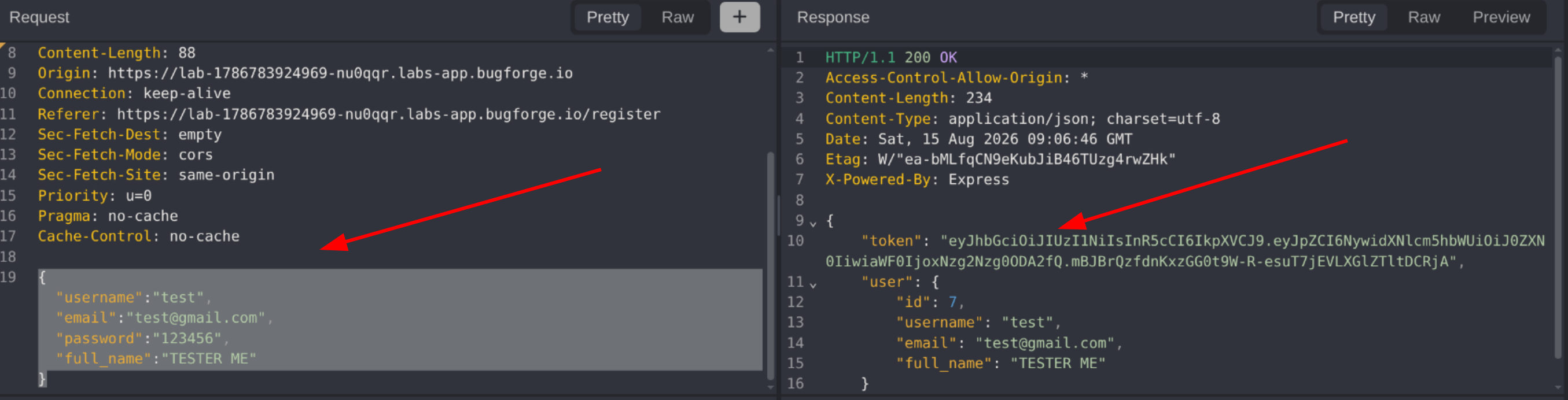Viewport: 1568px width, 400px height.
Task: Click the Request panel vertical scrollbar
Action: [771, 266]
